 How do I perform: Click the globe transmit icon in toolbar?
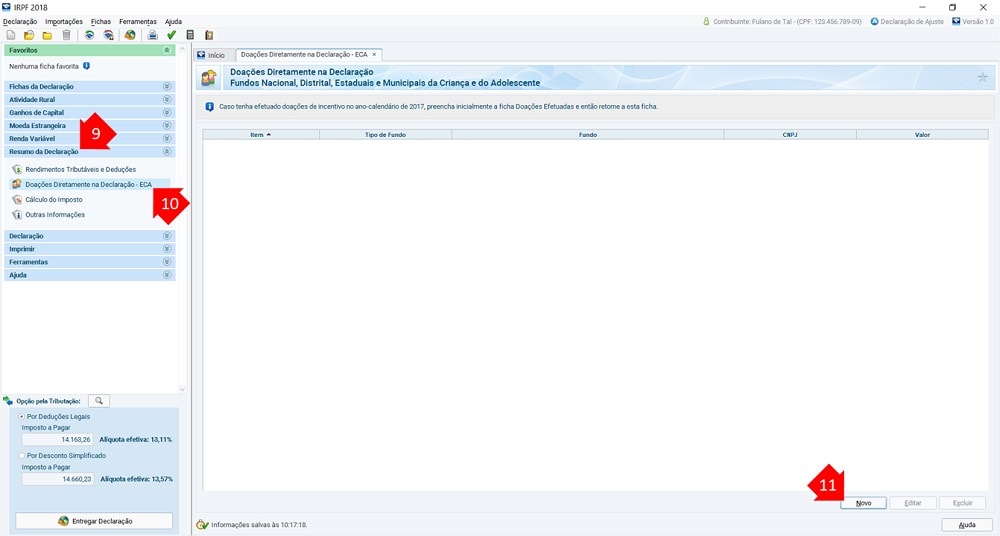tap(130, 35)
